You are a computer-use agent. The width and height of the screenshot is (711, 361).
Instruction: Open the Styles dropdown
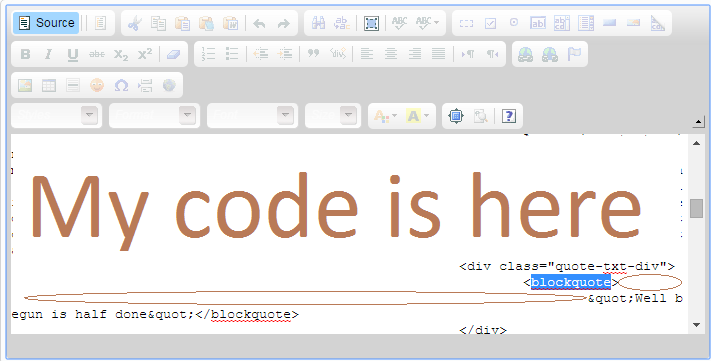(57, 116)
